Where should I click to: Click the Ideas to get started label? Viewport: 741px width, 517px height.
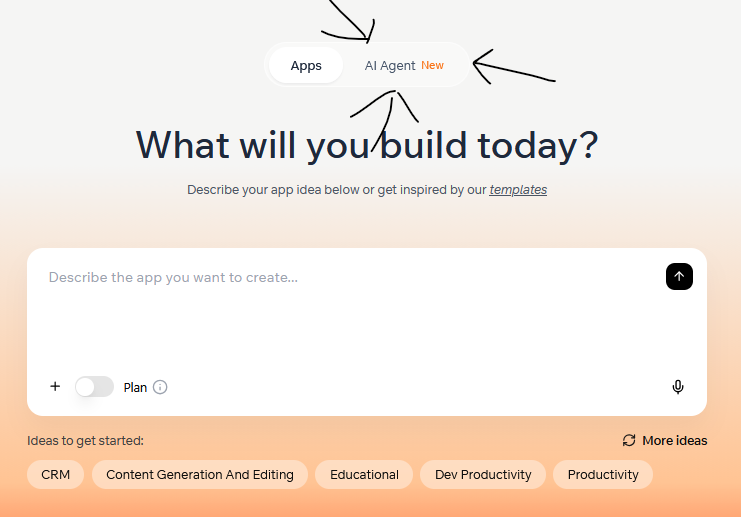tap(85, 440)
